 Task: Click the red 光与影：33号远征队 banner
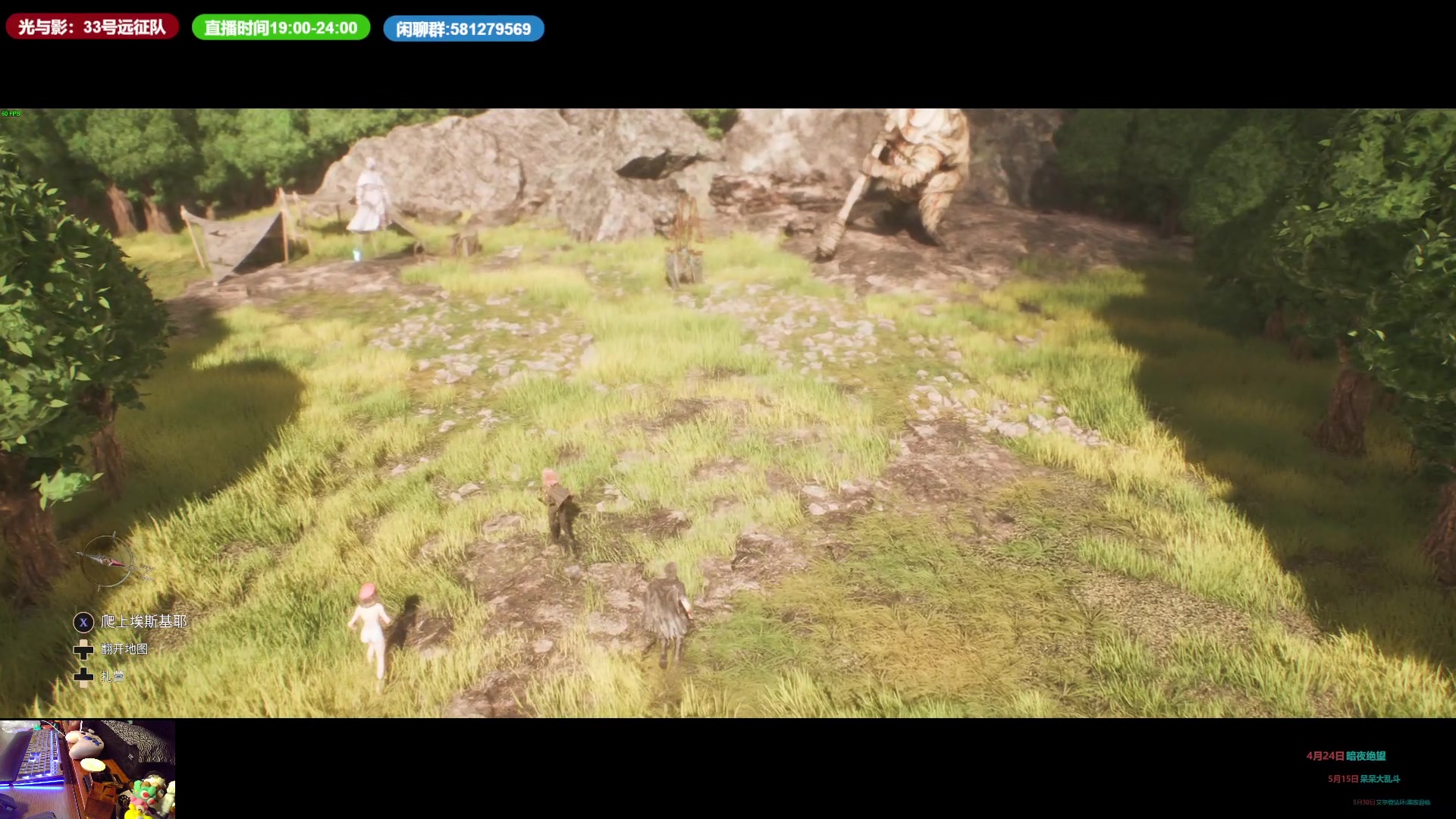click(x=93, y=27)
